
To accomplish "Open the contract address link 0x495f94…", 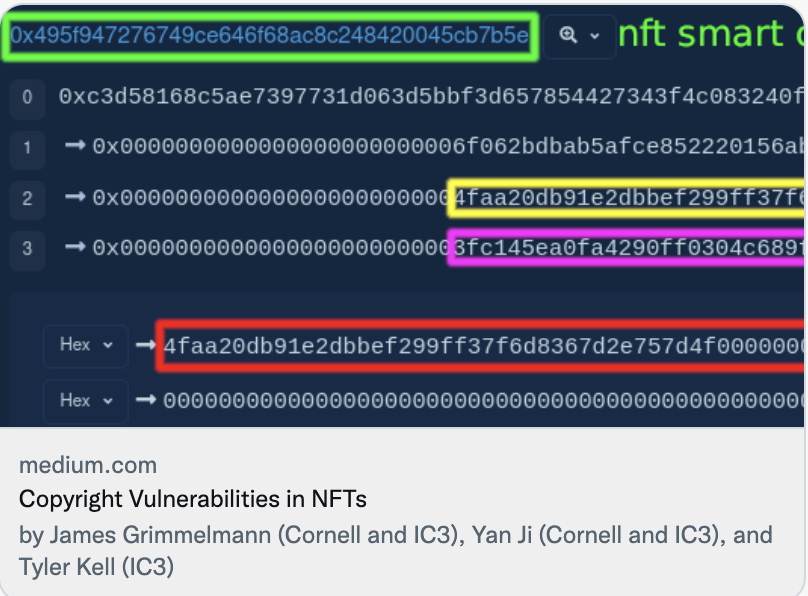I will 269,35.
